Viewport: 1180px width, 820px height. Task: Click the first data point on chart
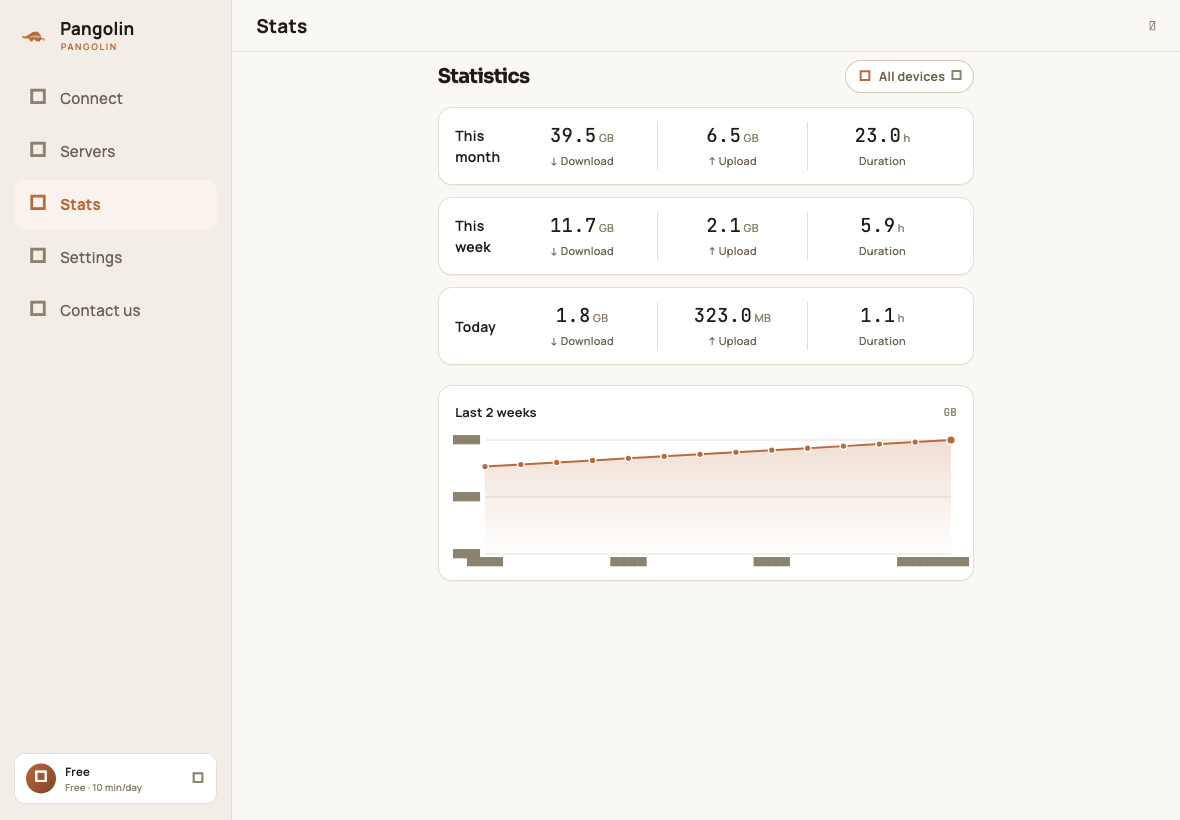click(x=485, y=466)
